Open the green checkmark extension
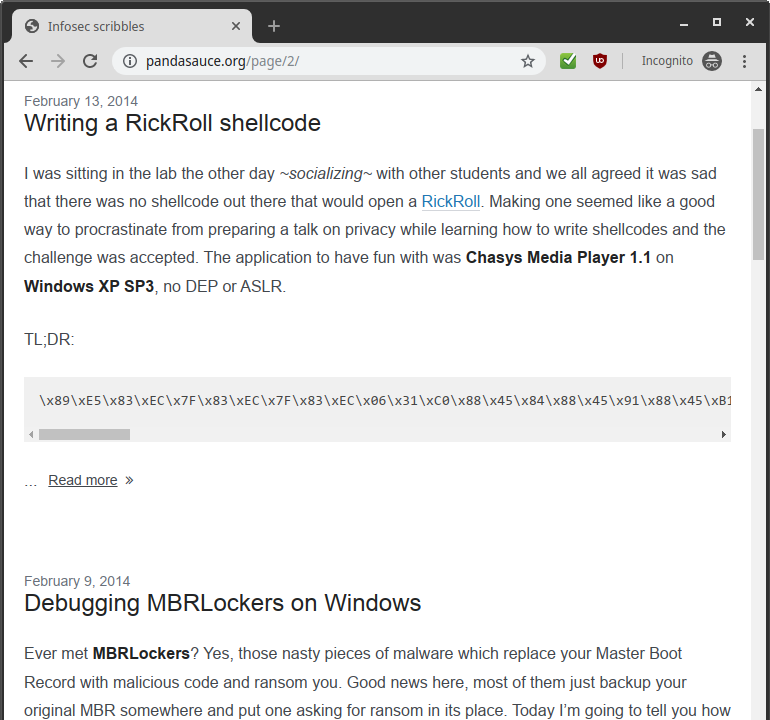770x720 pixels. 568,61
